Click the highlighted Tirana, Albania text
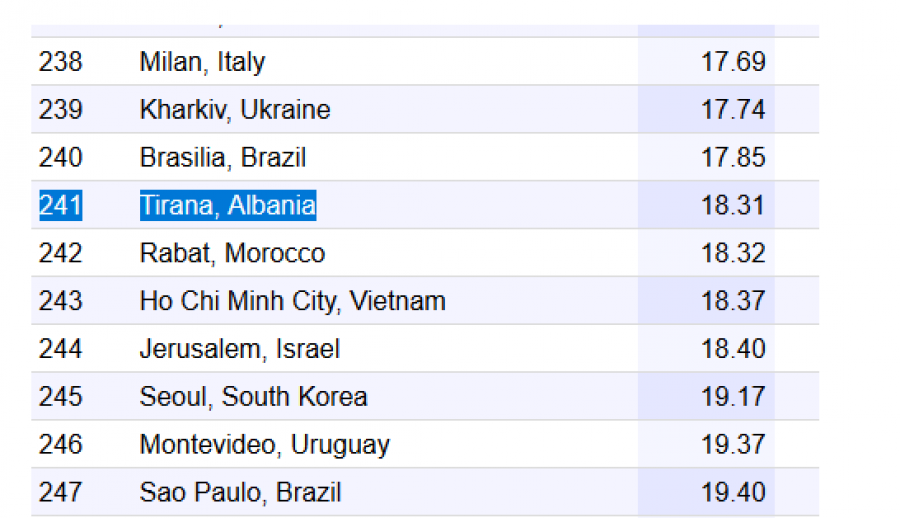The image size is (900, 518). [x=227, y=206]
